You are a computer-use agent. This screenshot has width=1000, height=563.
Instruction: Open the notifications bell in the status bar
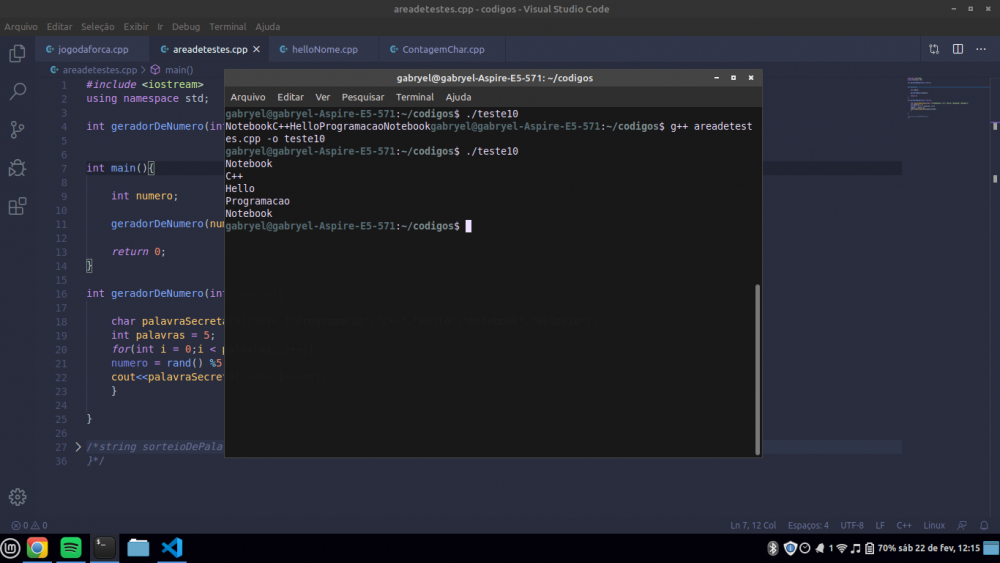coord(984,525)
